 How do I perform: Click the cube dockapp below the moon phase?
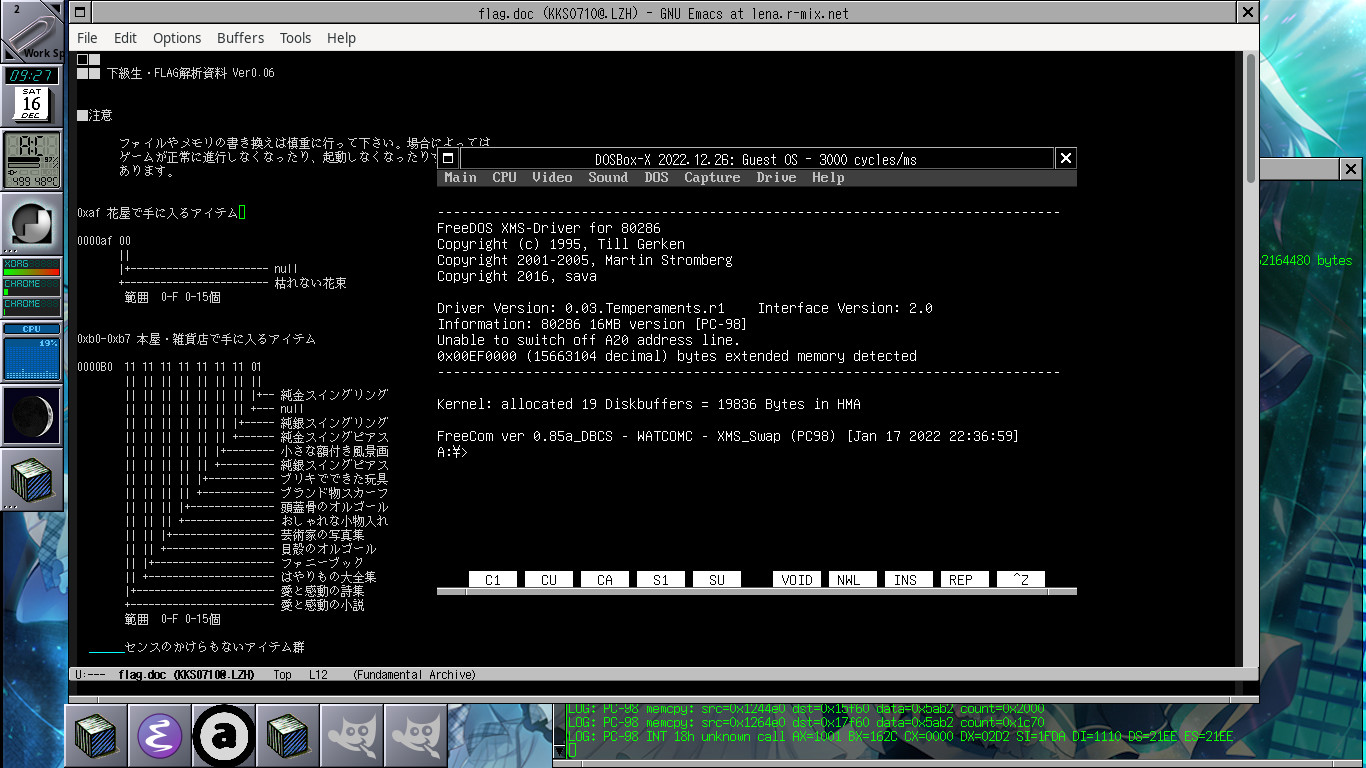coord(32,480)
